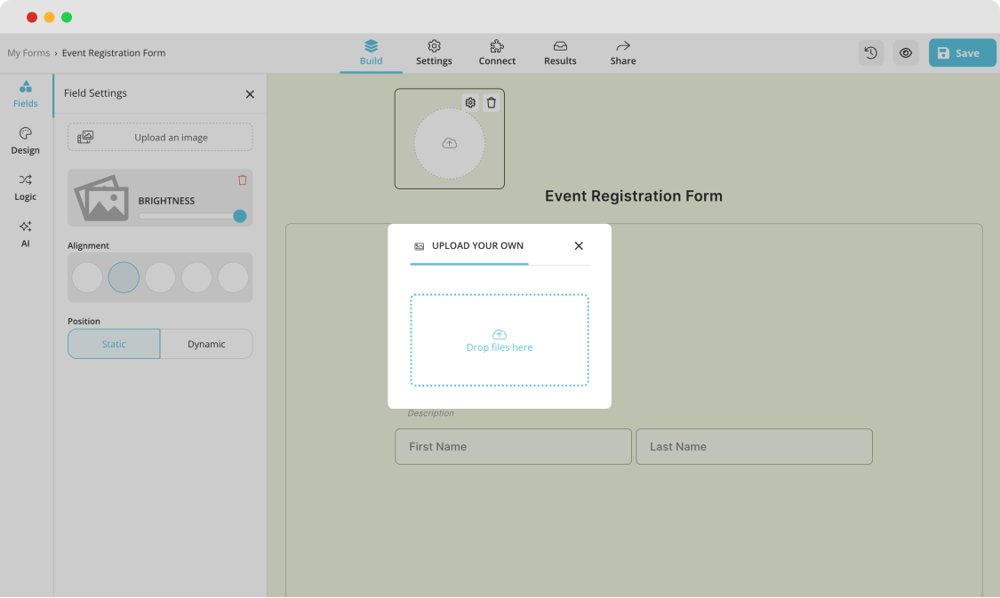Switch to the Settings tab
1000x598 pixels.
pyautogui.click(x=434, y=53)
